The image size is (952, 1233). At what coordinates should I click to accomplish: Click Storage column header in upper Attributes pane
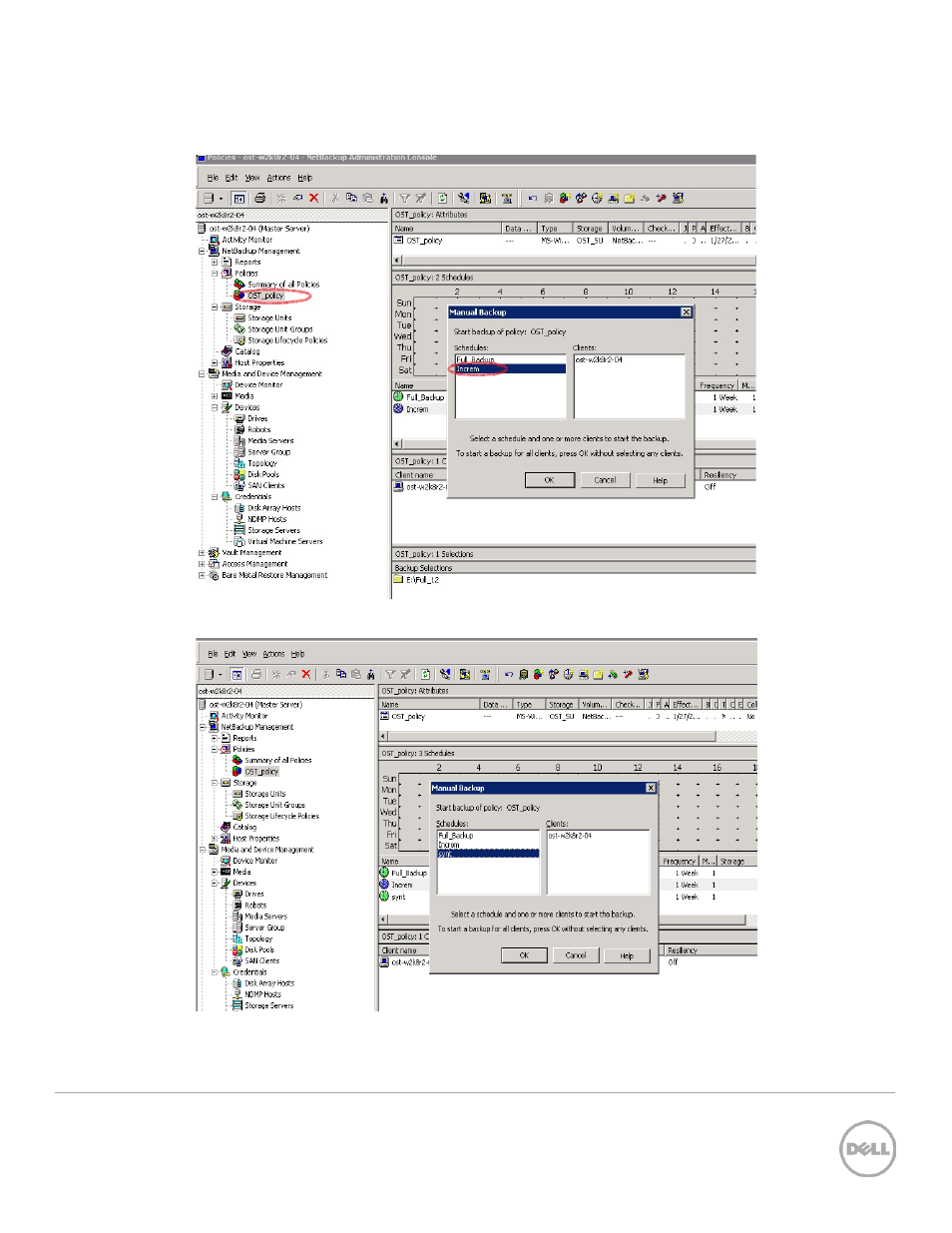(x=589, y=229)
